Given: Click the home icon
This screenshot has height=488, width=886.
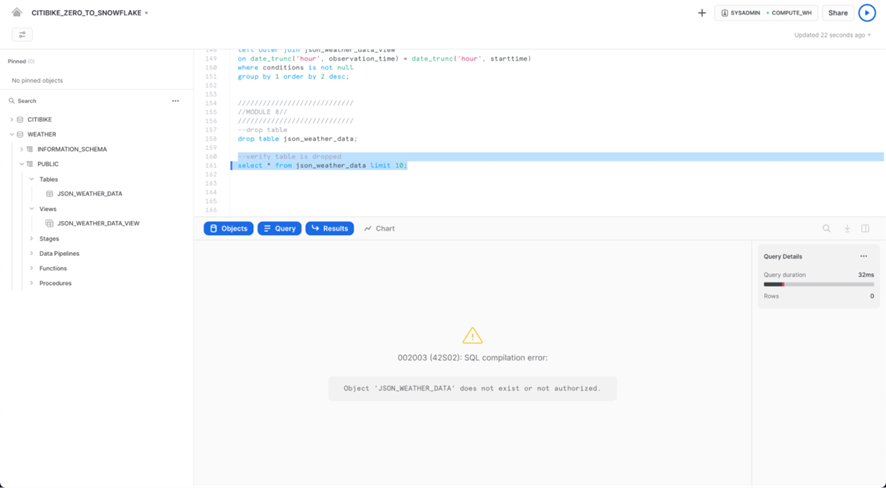Looking at the screenshot, I should tap(17, 13).
